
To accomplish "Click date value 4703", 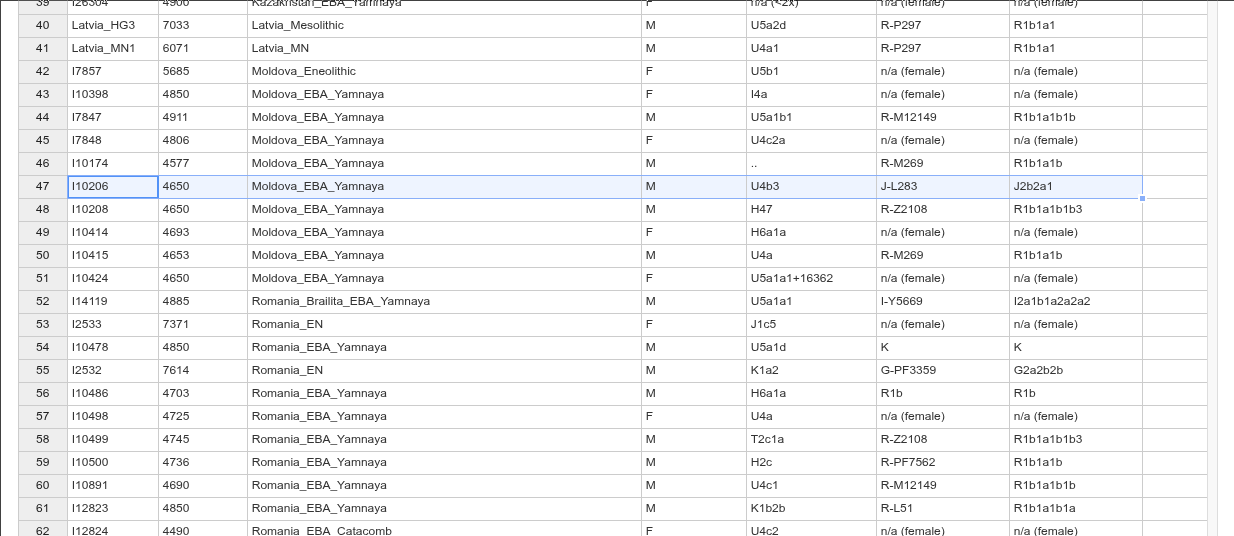I will 203,393.
